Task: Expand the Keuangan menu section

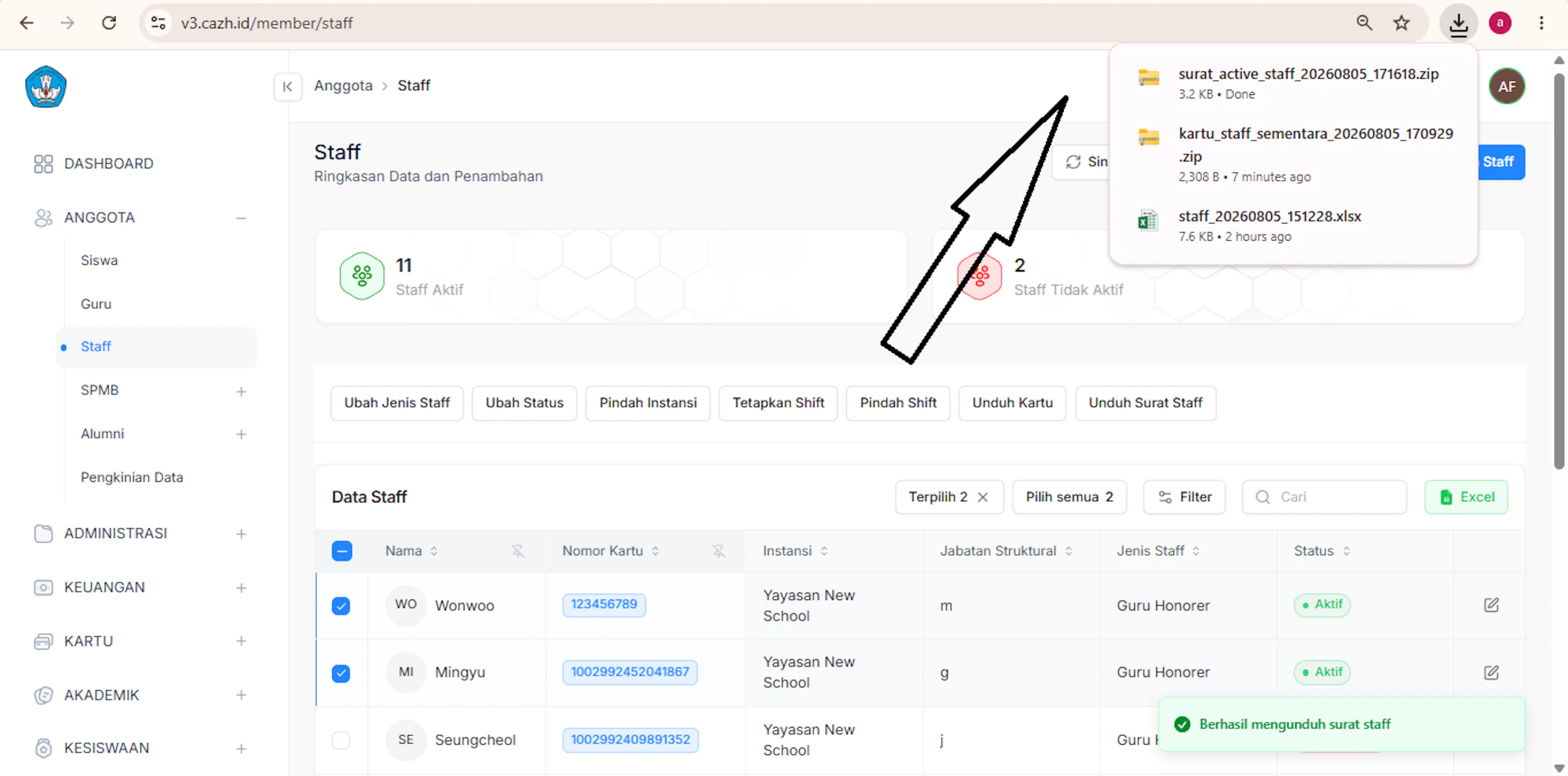Action: click(241, 588)
